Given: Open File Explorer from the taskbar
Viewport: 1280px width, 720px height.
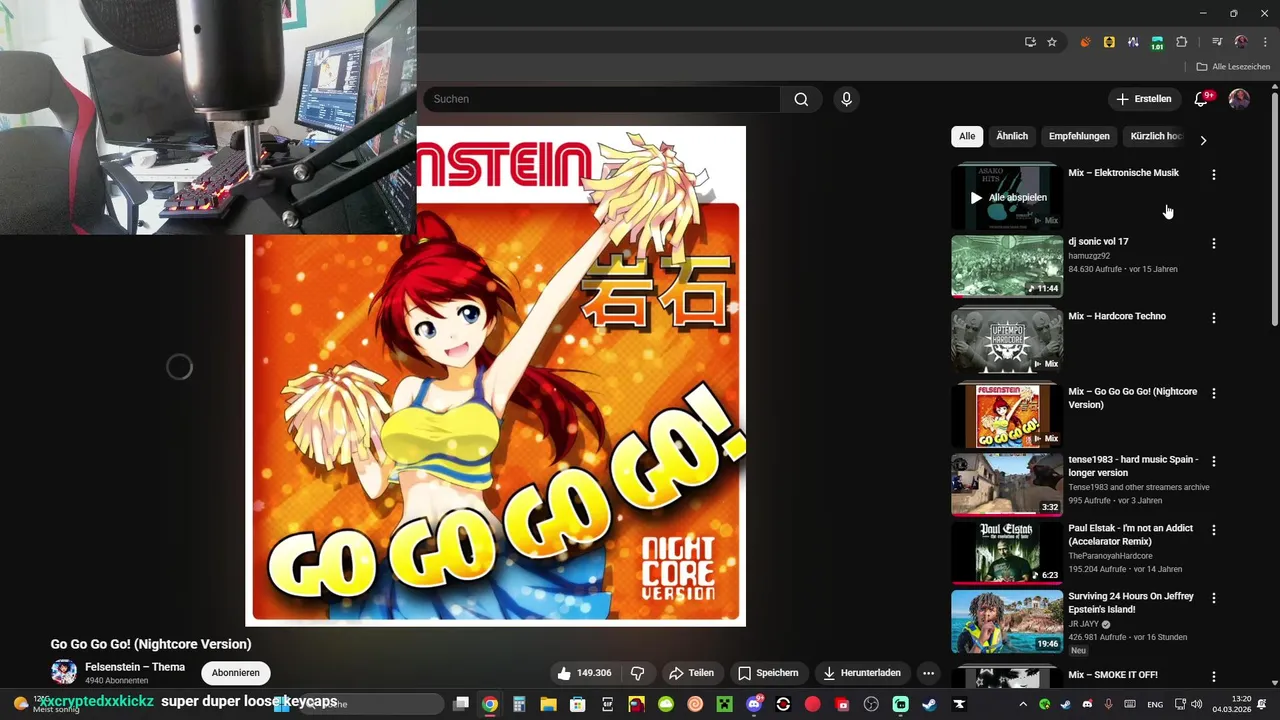Looking at the screenshot, I should tap(548, 704).
